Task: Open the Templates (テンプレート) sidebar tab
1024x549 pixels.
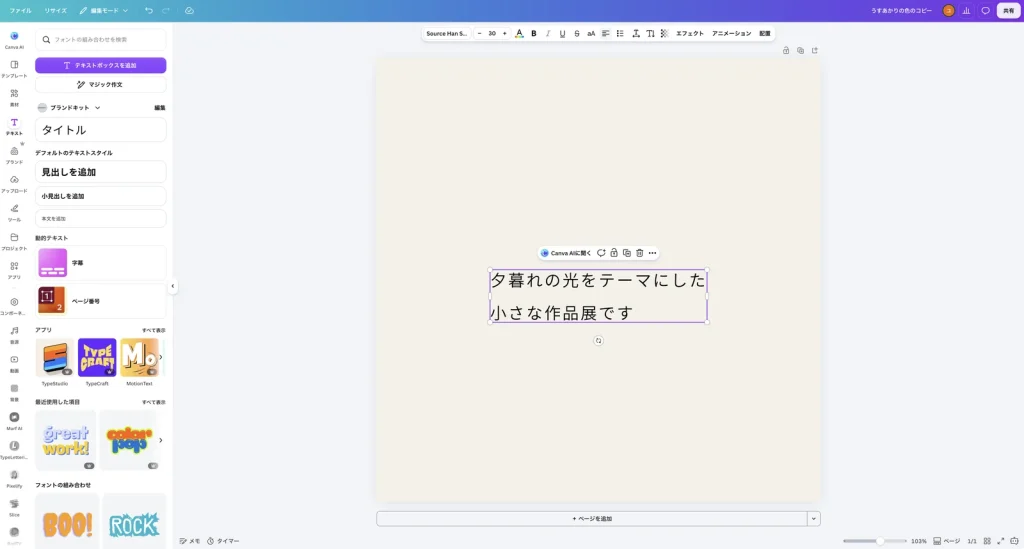Action: click(x=14, y=69)
